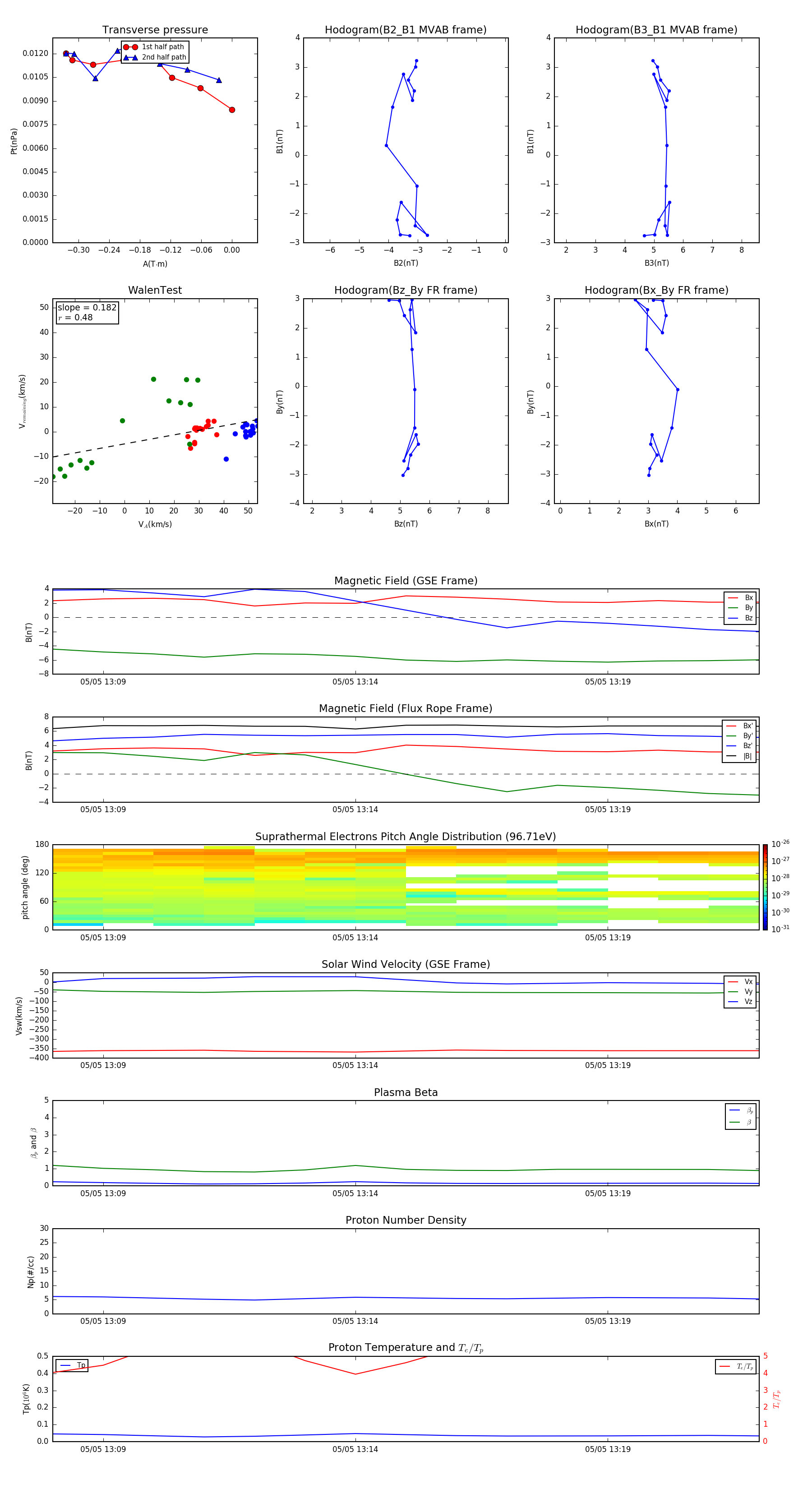
Task: Click the 'Proton Number Density' title
Action: click(406, 1220)
